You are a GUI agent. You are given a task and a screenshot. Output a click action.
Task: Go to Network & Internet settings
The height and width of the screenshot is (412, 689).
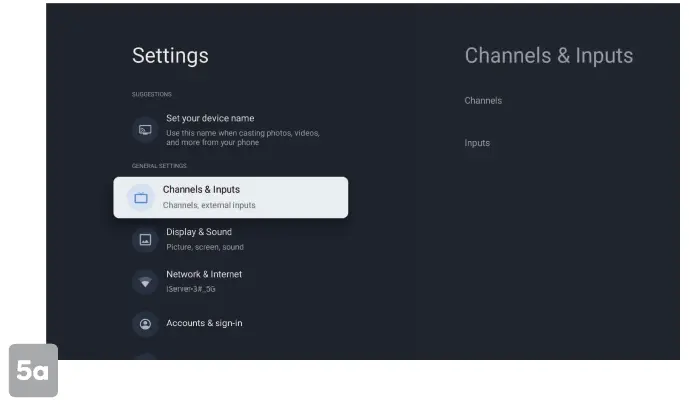click(x=204, y=274)
